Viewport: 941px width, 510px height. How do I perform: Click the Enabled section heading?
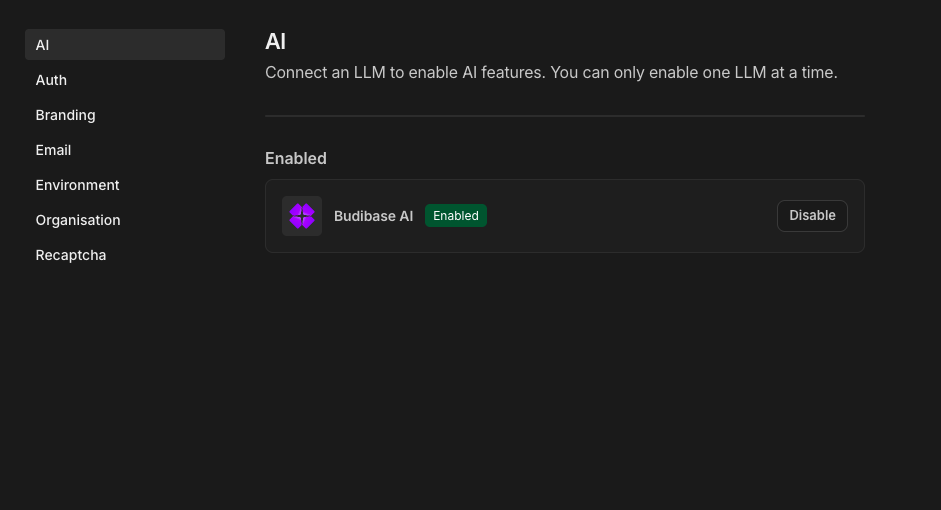pyautogui.click(x=296, y=158)
